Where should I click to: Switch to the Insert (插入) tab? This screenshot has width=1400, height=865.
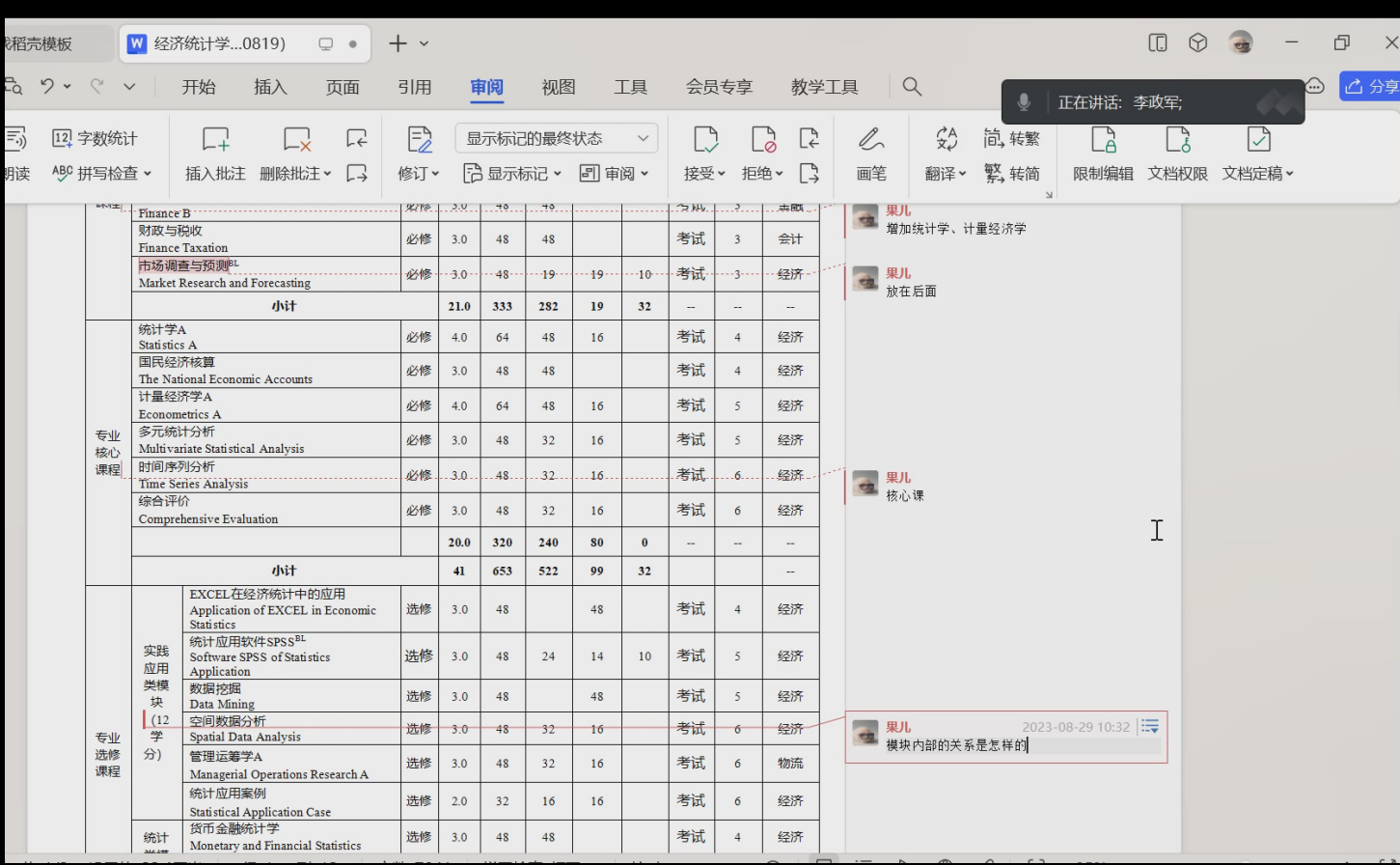(x=270, y=87)
